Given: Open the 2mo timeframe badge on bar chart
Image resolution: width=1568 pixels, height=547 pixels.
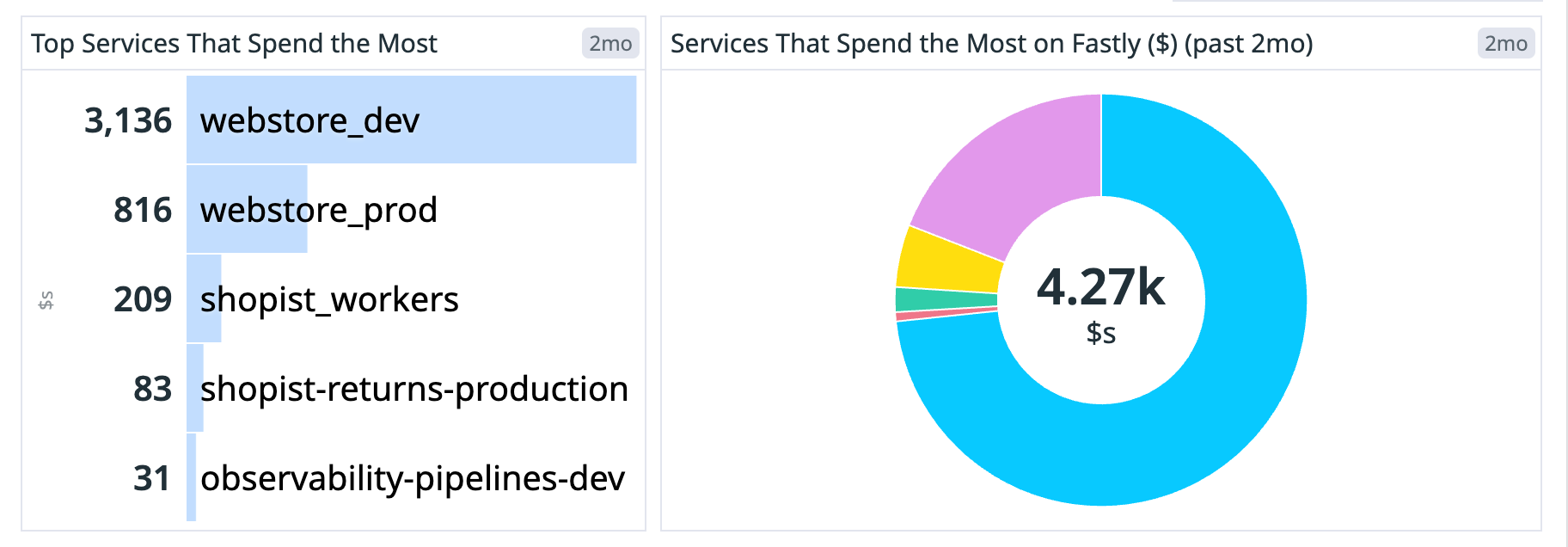Looking at the screenshot, I should (611, 43).
